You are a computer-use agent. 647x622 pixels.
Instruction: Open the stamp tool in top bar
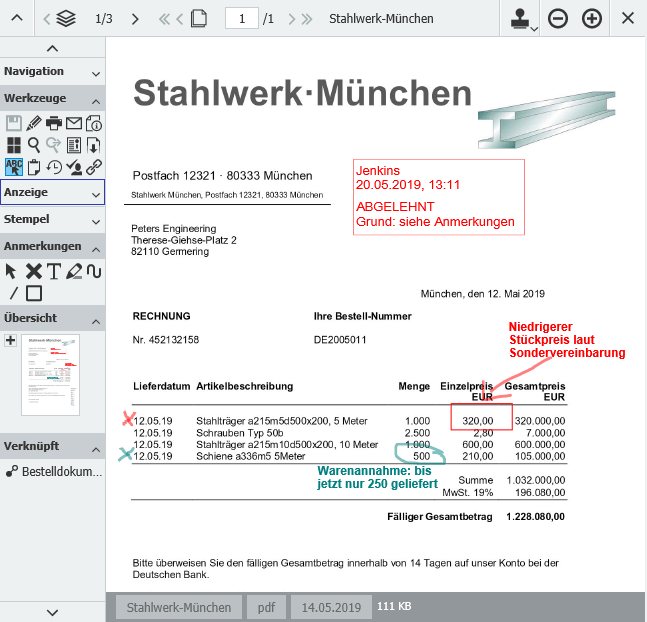(520, 19)
